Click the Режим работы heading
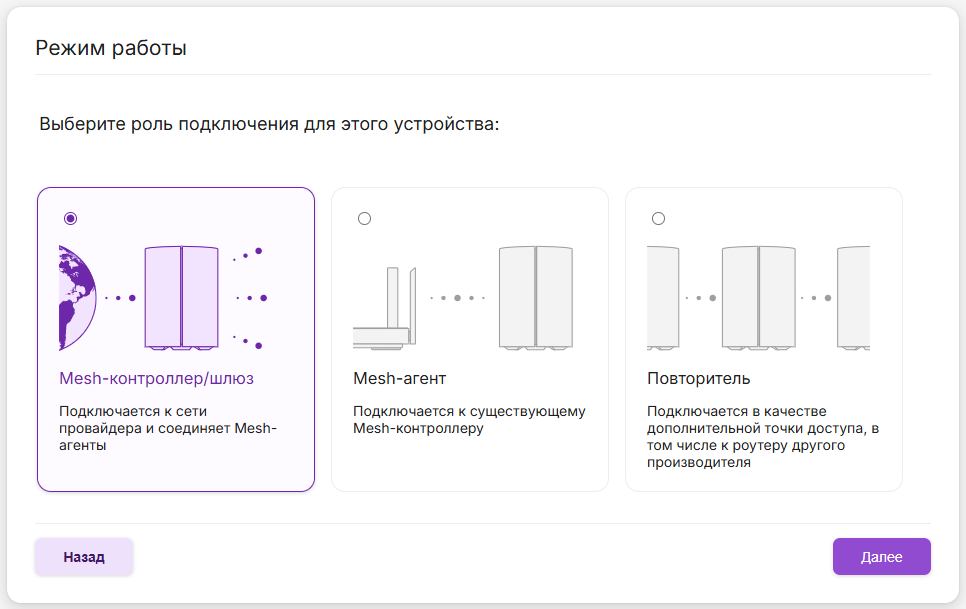Viewport: 966px width, 609px height. [x=111, y=47]
